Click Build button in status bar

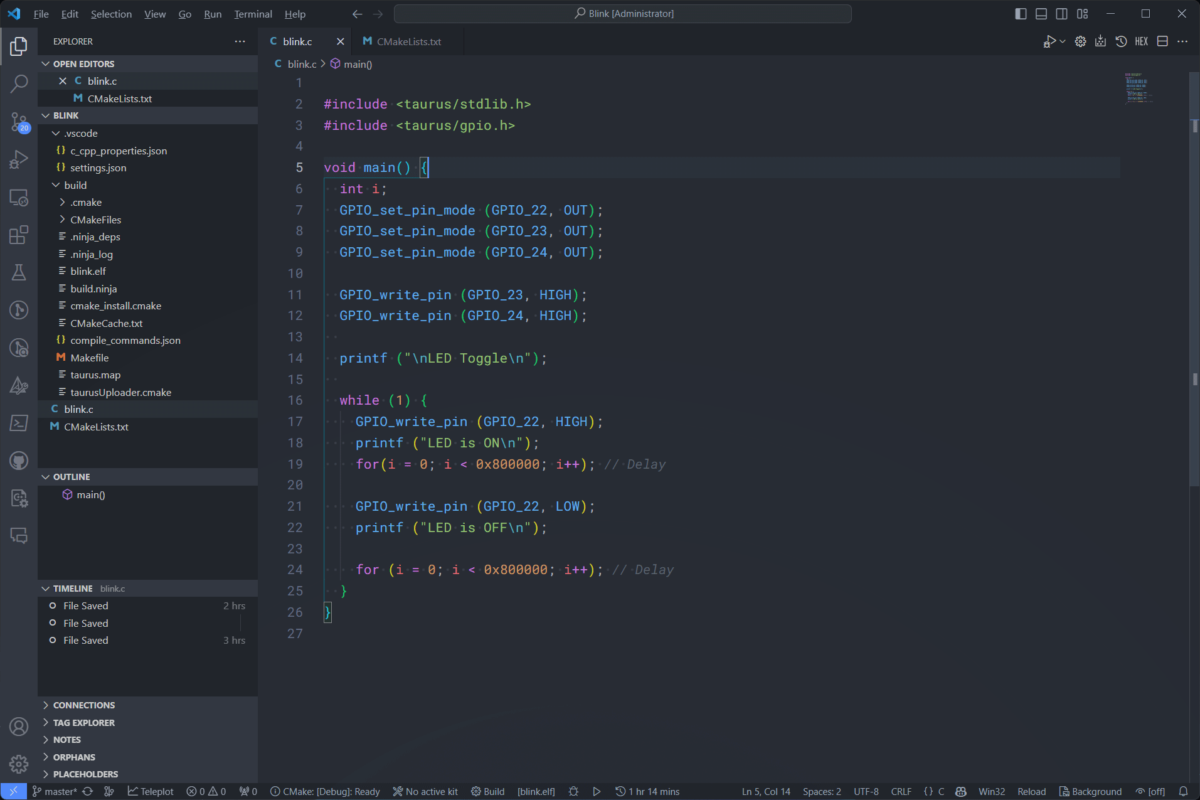(487, 791)
